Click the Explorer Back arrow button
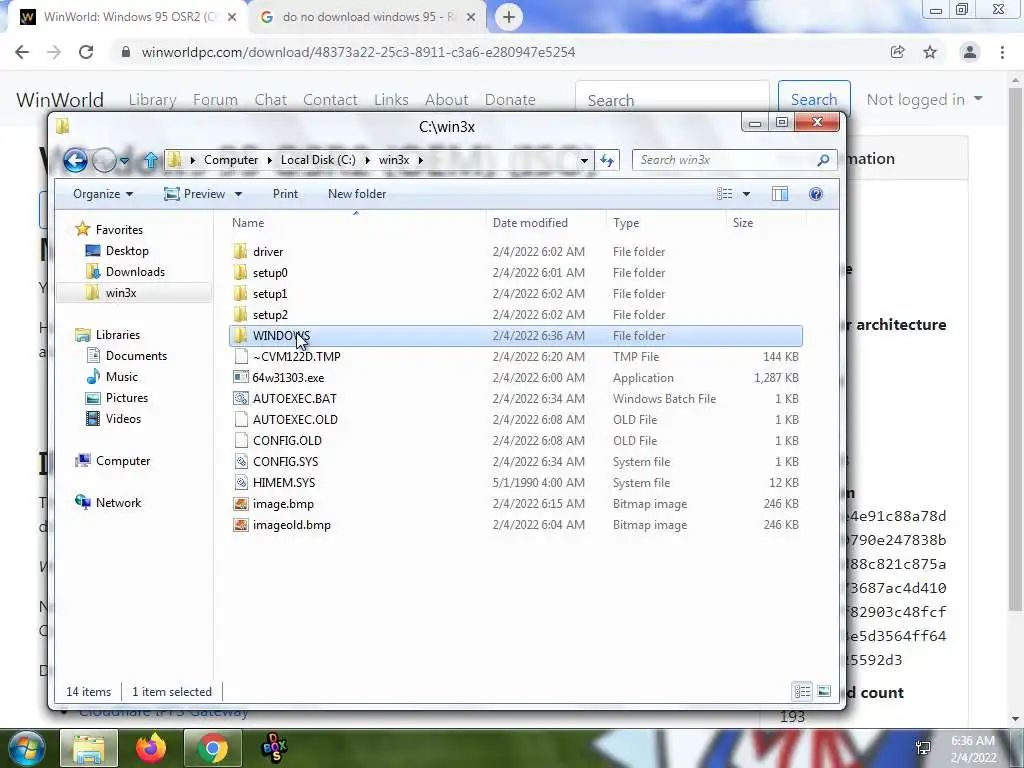The width and height of the screenshot is (1024, 768). [x=75, y=160]
